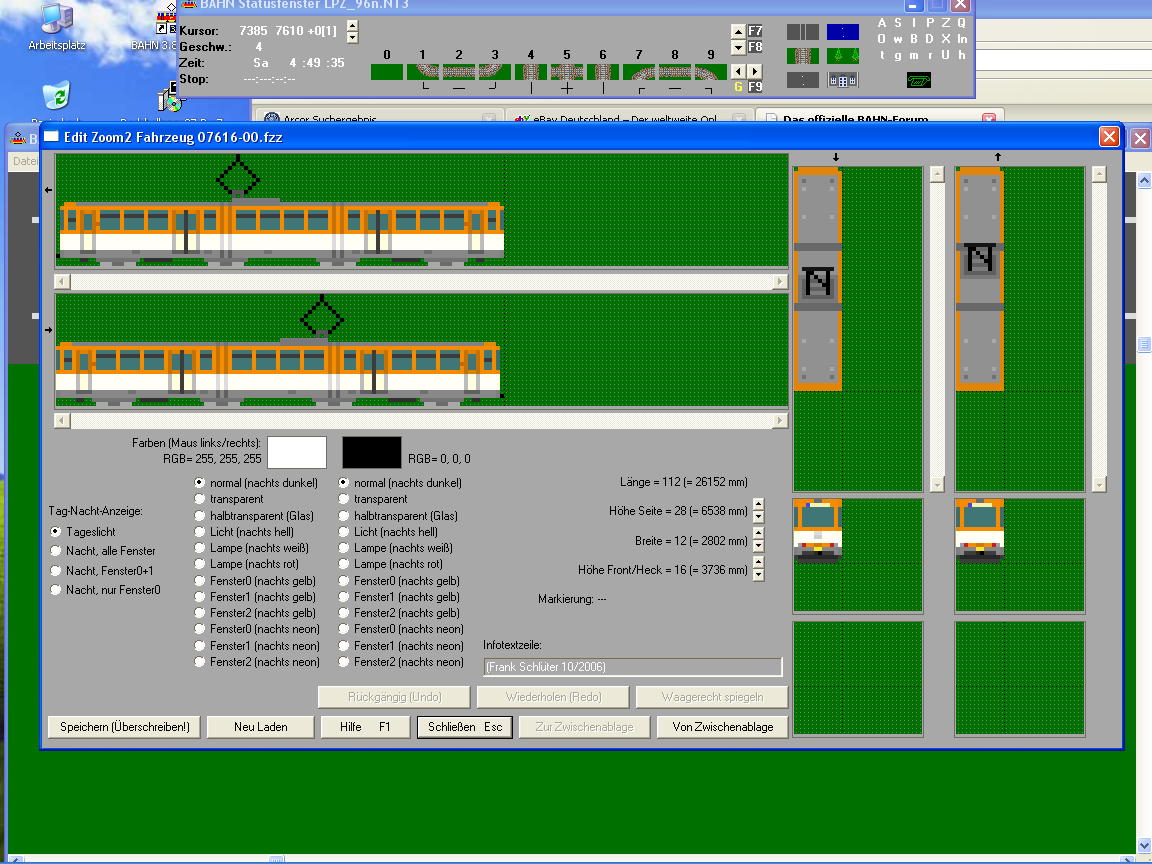Click into the Infotextzeile text field
Viewport: 1152px width, 864px height.
point(633,666)
